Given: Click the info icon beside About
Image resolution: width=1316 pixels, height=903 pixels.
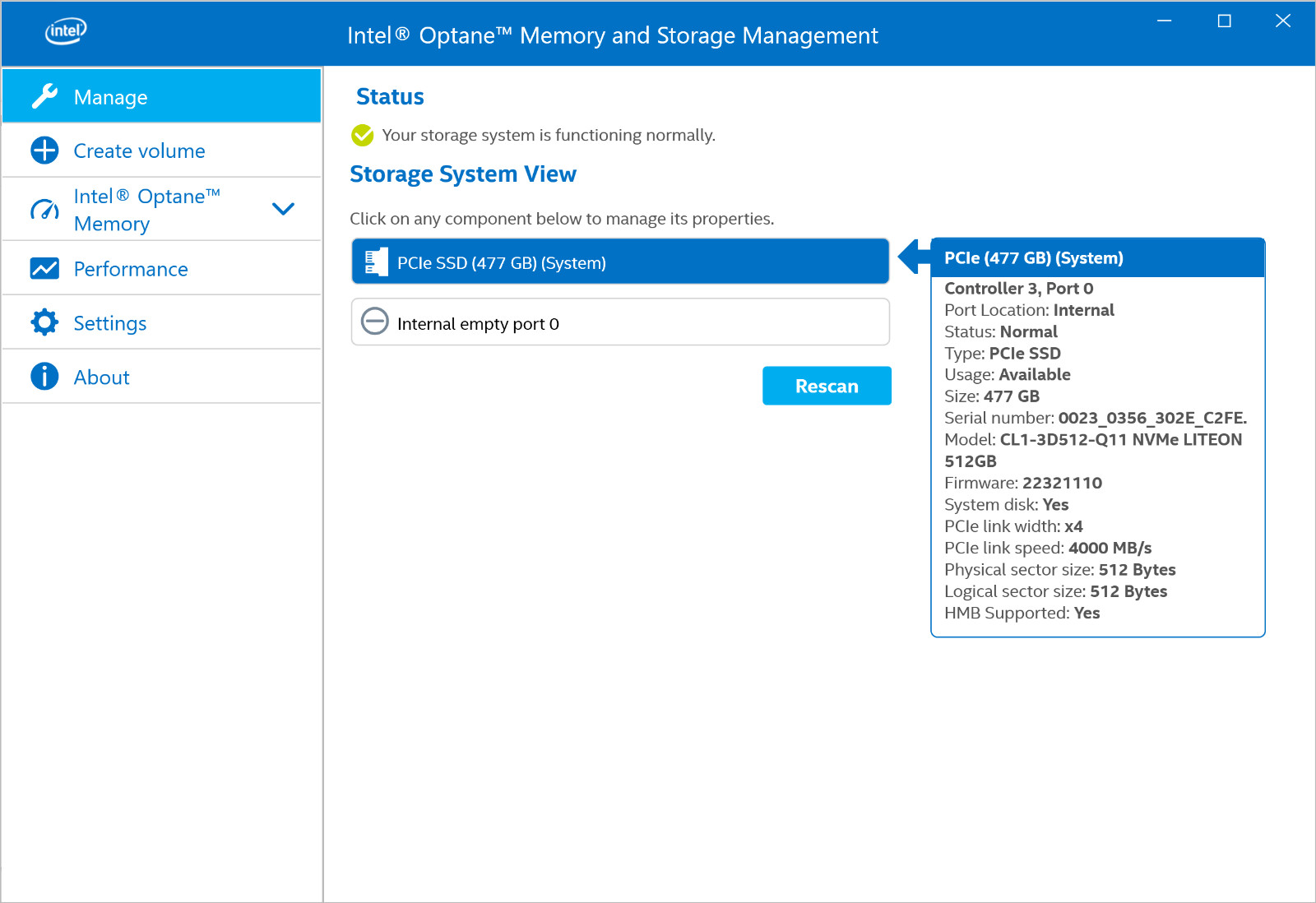Looking at the screenshot, I should coord(44,377).
